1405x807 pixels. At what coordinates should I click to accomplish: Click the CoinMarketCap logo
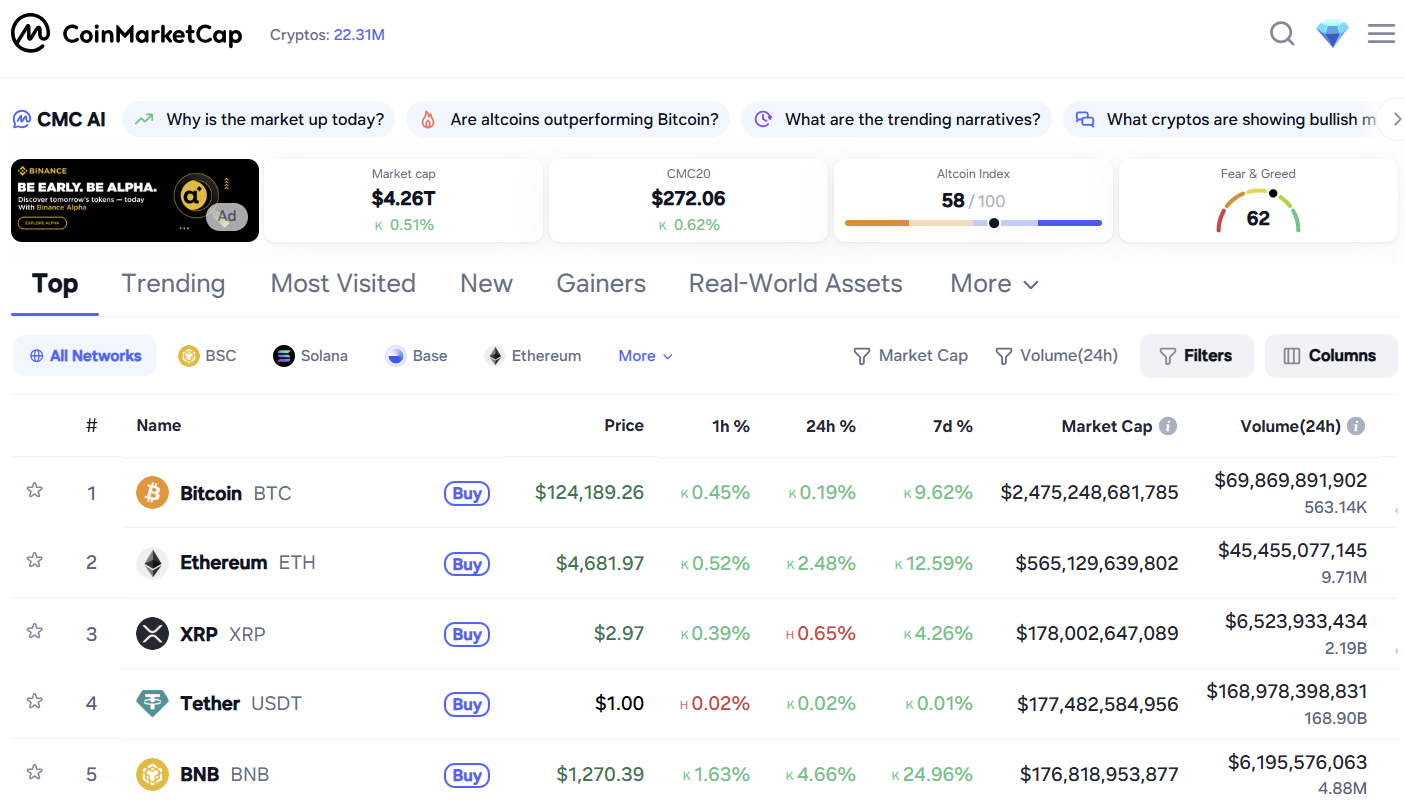(x=127, y=34)
